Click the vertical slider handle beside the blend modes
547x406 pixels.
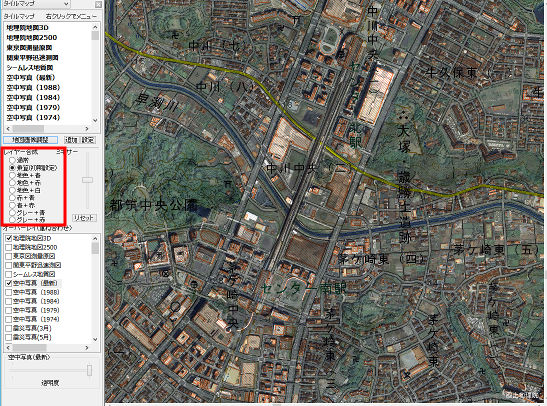point(87,180)
